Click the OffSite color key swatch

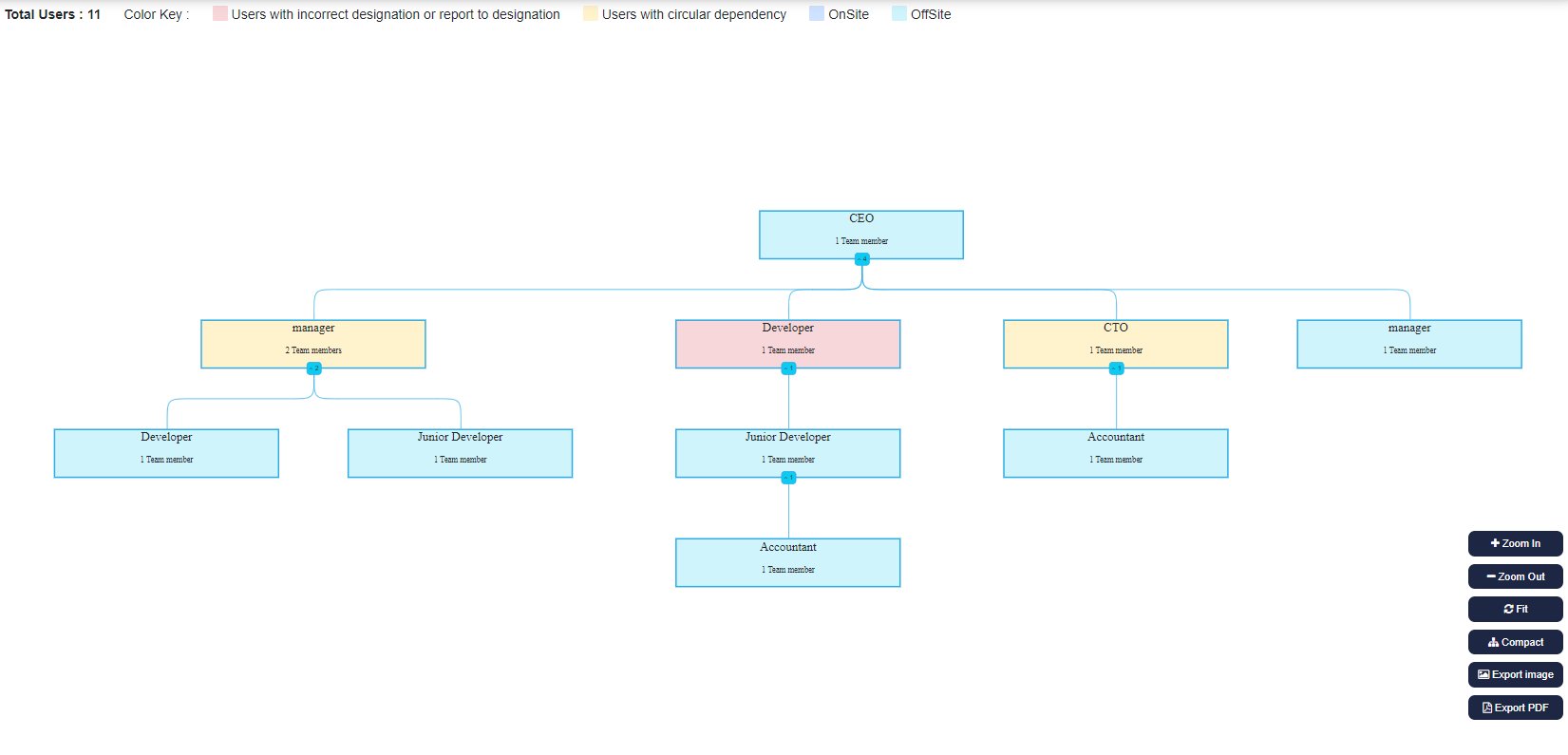coord(899,13)
